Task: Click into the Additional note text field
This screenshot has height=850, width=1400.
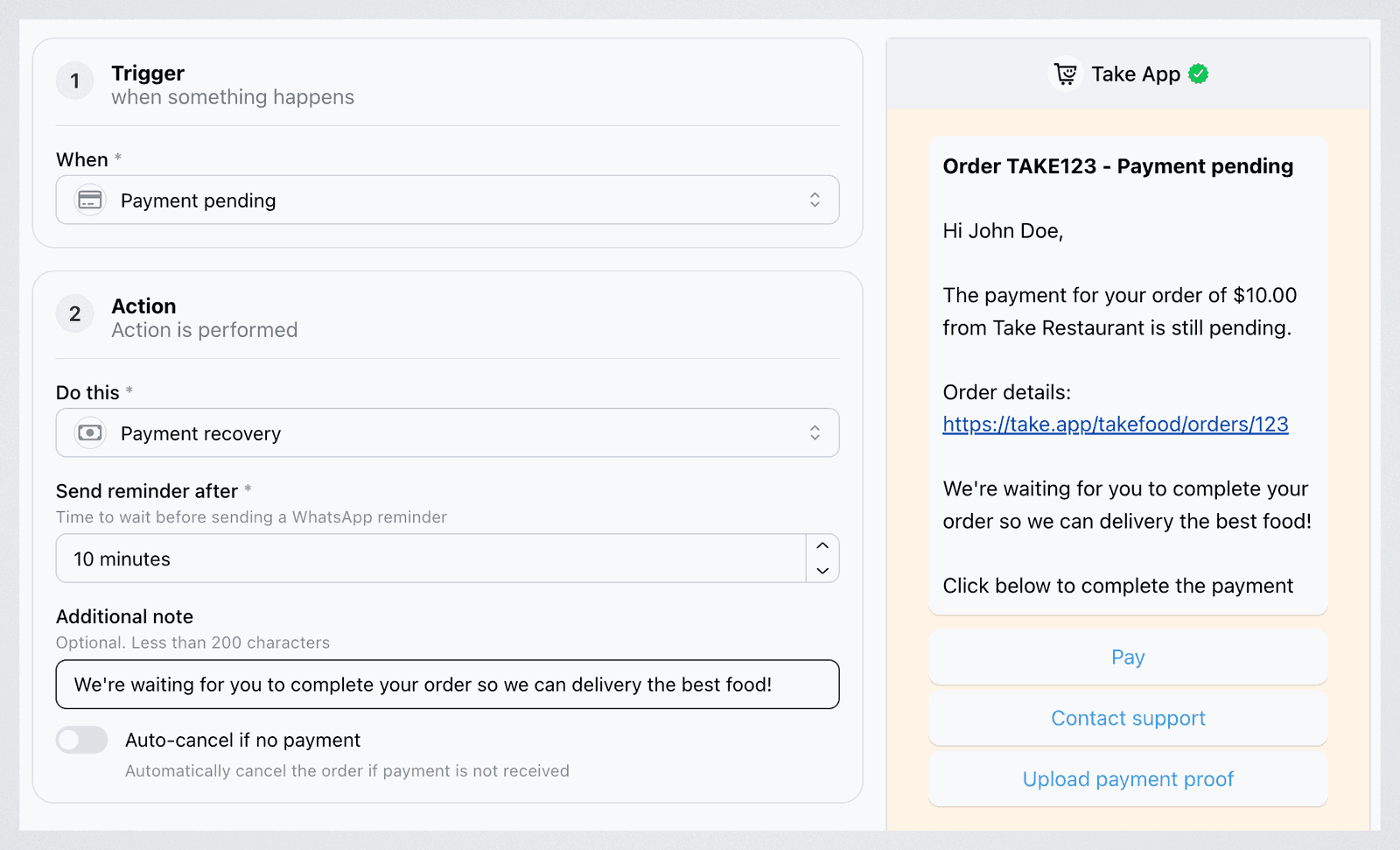Action: (x=448, y=685)
